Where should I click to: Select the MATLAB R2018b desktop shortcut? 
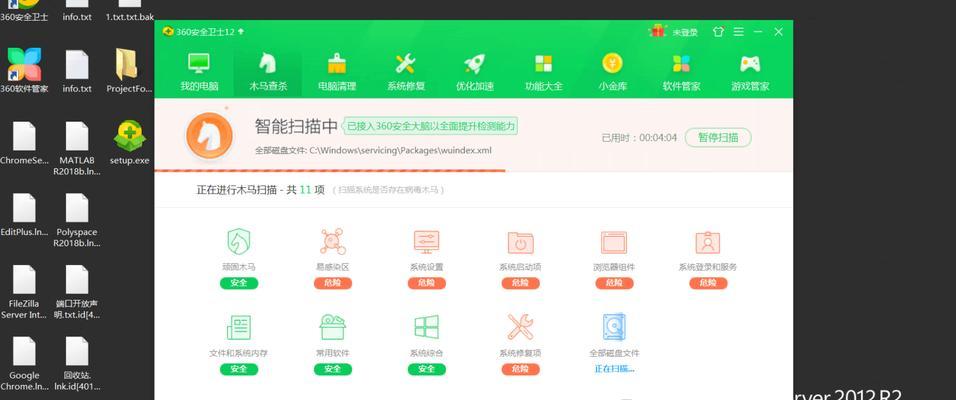tap(77, 148)
